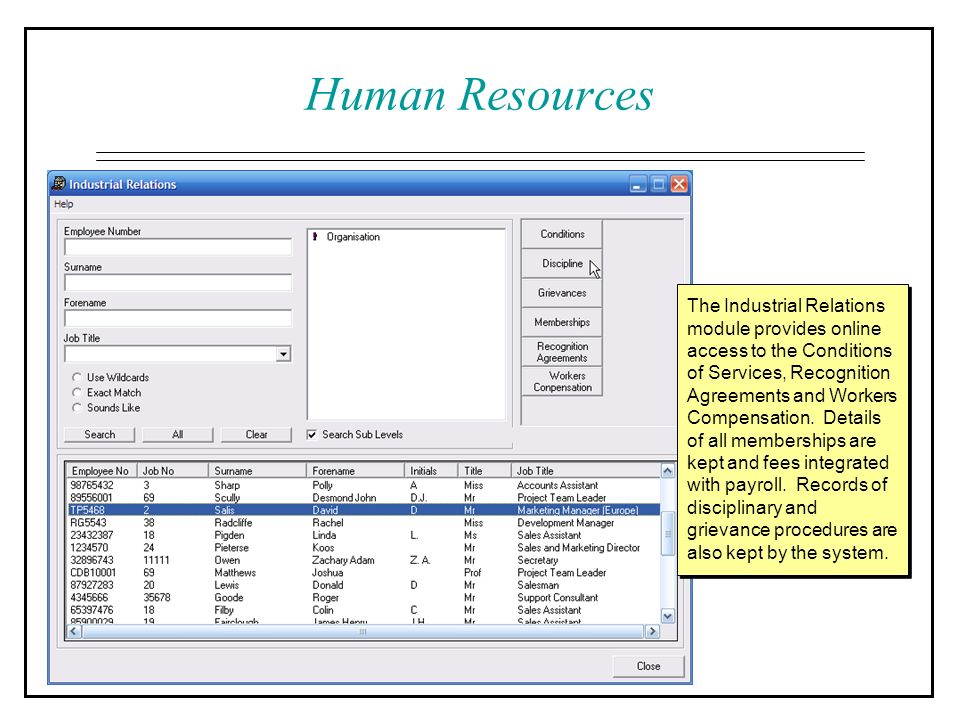Open Recognition Agreements
Screen dimensions: 960x720
[562, 352]
